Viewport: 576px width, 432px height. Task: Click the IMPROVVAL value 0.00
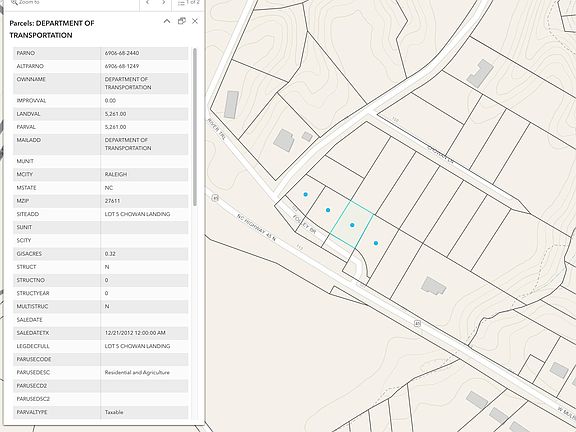click(110, 100)
